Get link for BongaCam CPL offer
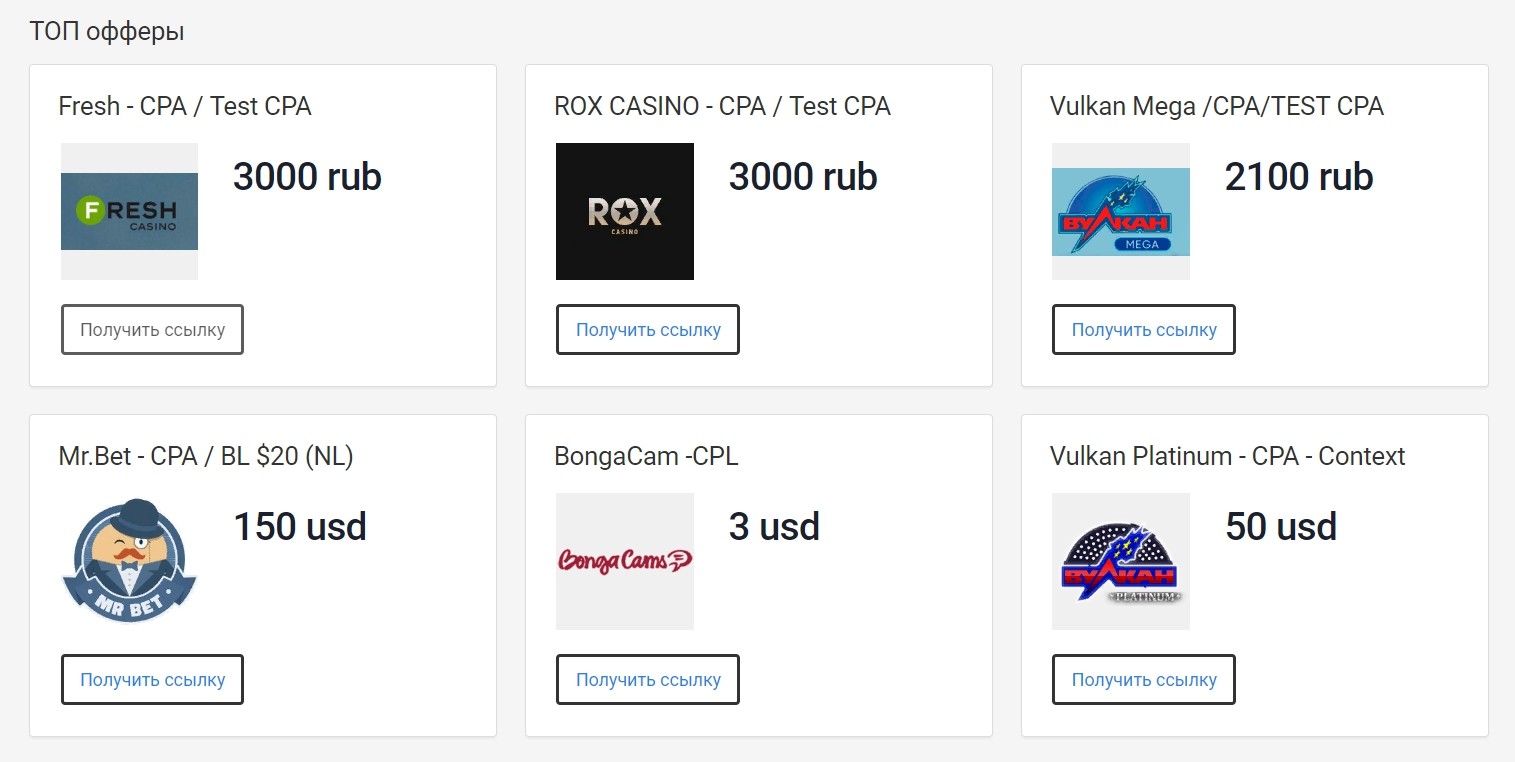The image size is (1515, 762). [x=647, y=680]
